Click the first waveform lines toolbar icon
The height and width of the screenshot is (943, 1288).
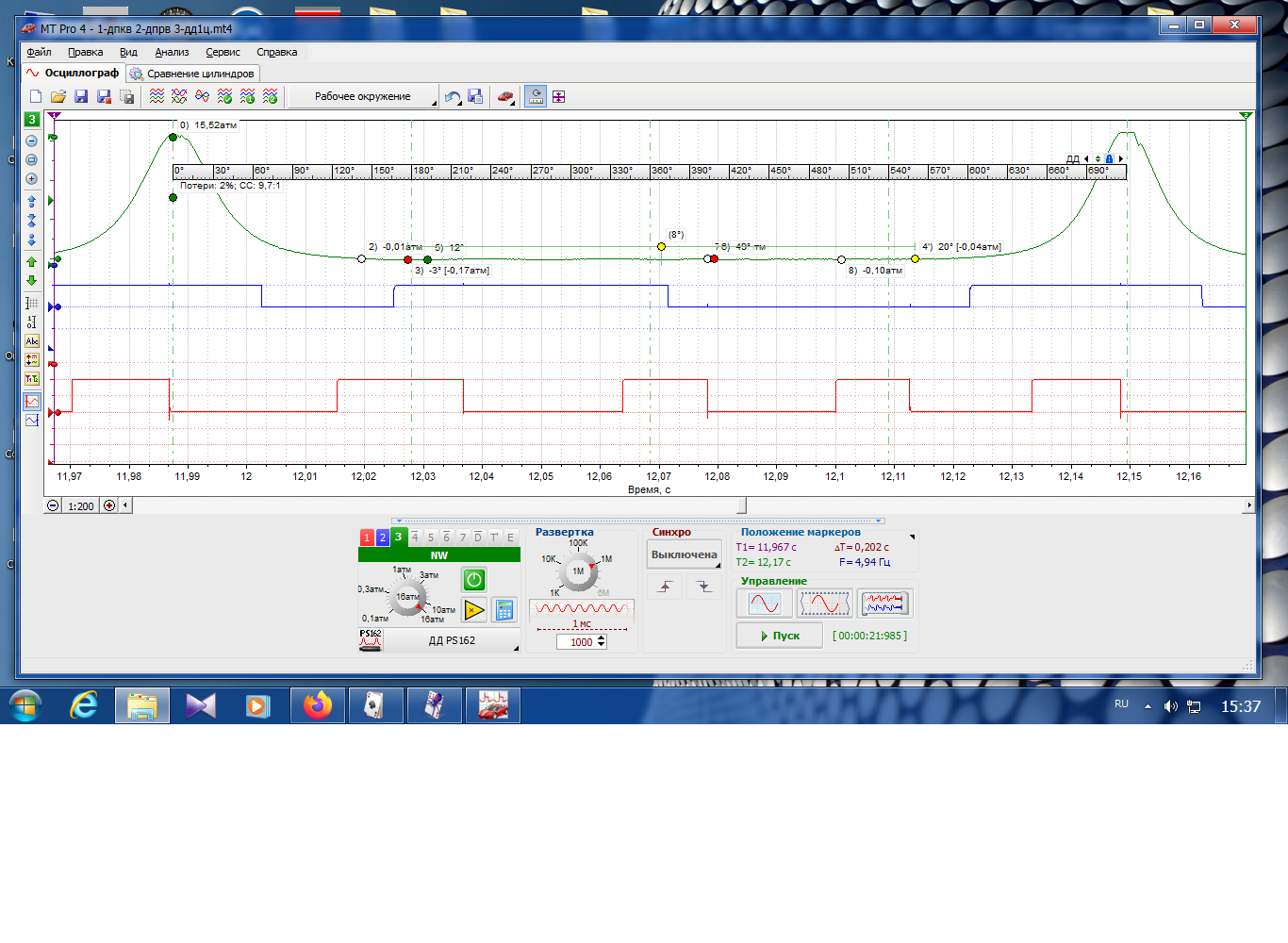[x=157, y=96]
